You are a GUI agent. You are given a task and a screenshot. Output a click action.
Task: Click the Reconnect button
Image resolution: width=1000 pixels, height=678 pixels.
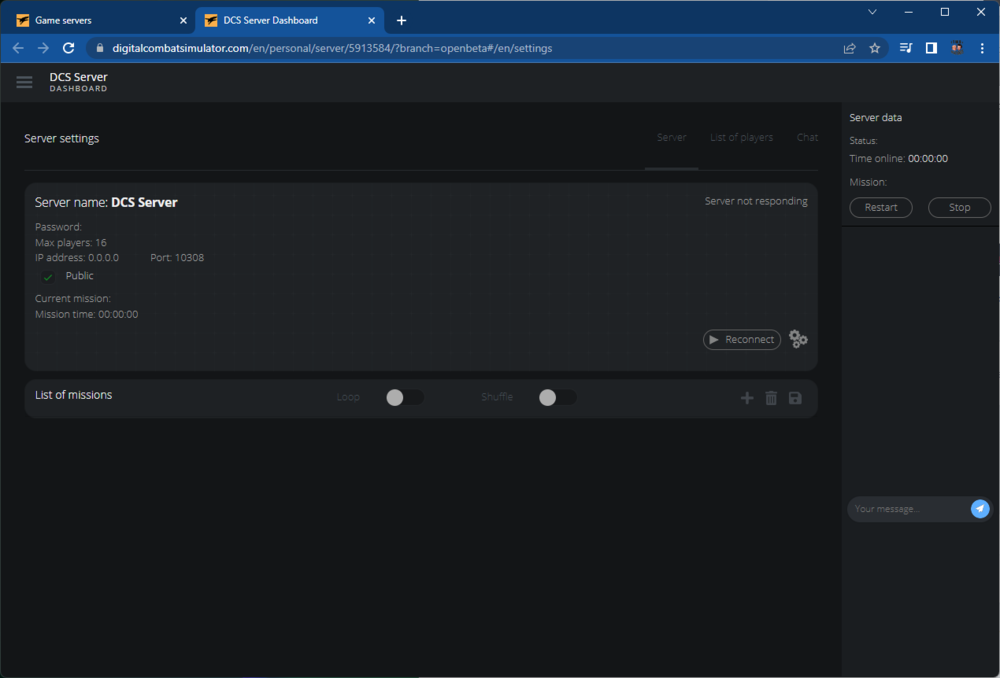click(x=742, y=339)
